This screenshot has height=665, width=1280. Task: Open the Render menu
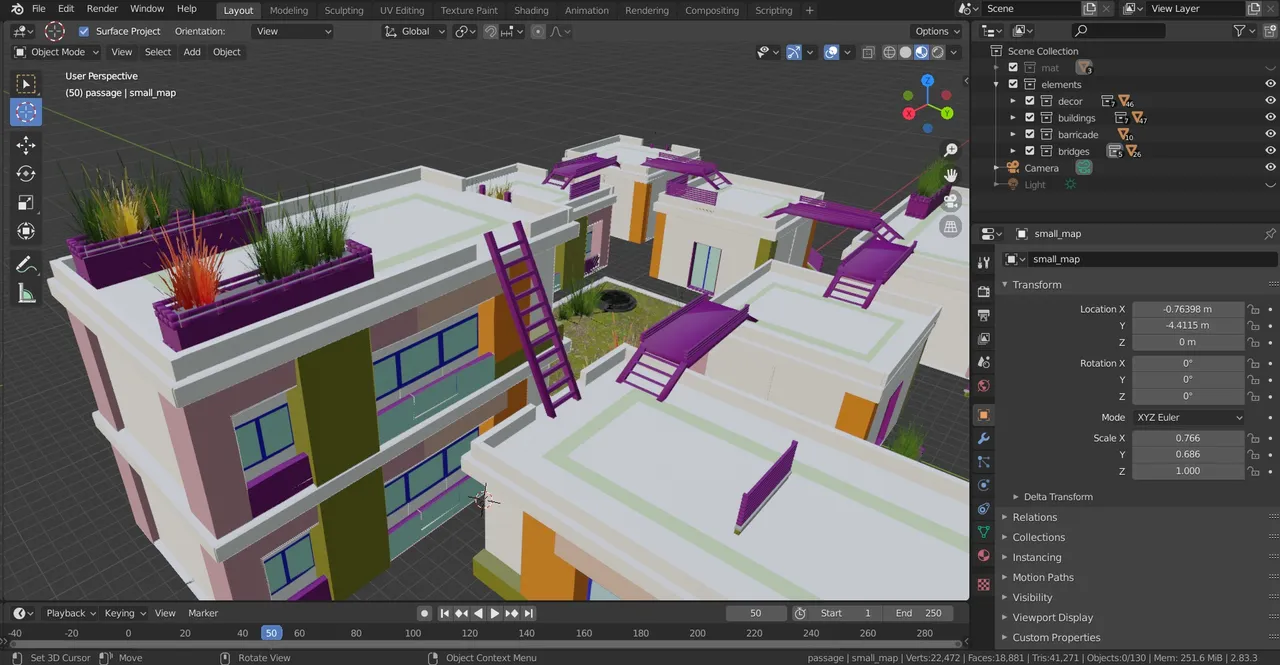tap(102, 9)
